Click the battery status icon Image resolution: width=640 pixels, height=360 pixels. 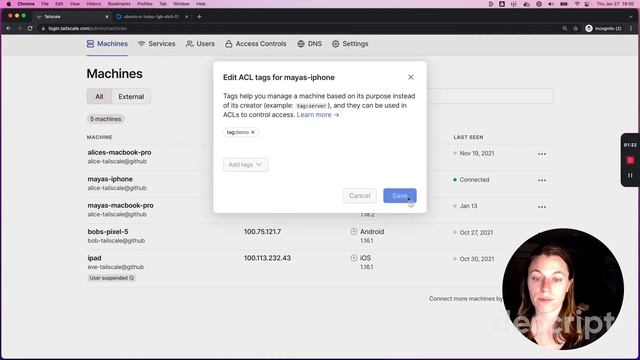564,4
